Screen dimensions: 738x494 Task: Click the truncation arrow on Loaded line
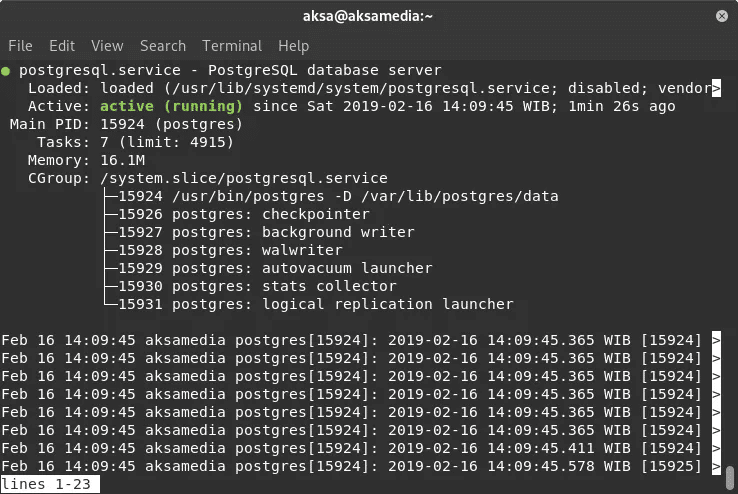pos(716,88)
